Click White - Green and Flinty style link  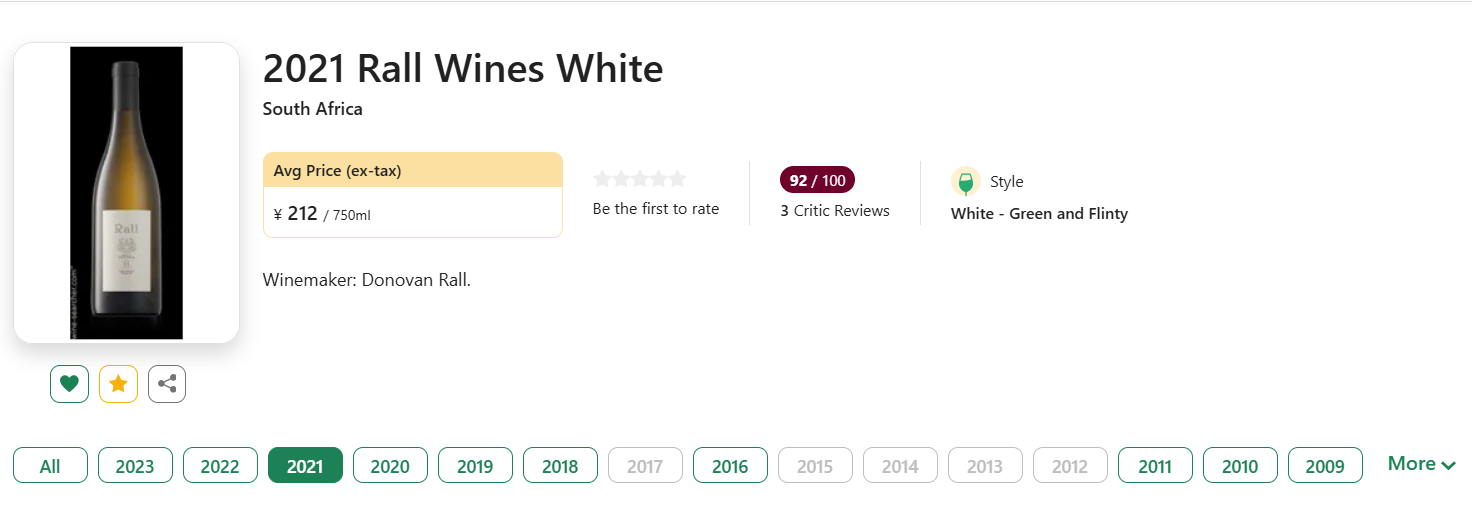tap(1039, 214)
